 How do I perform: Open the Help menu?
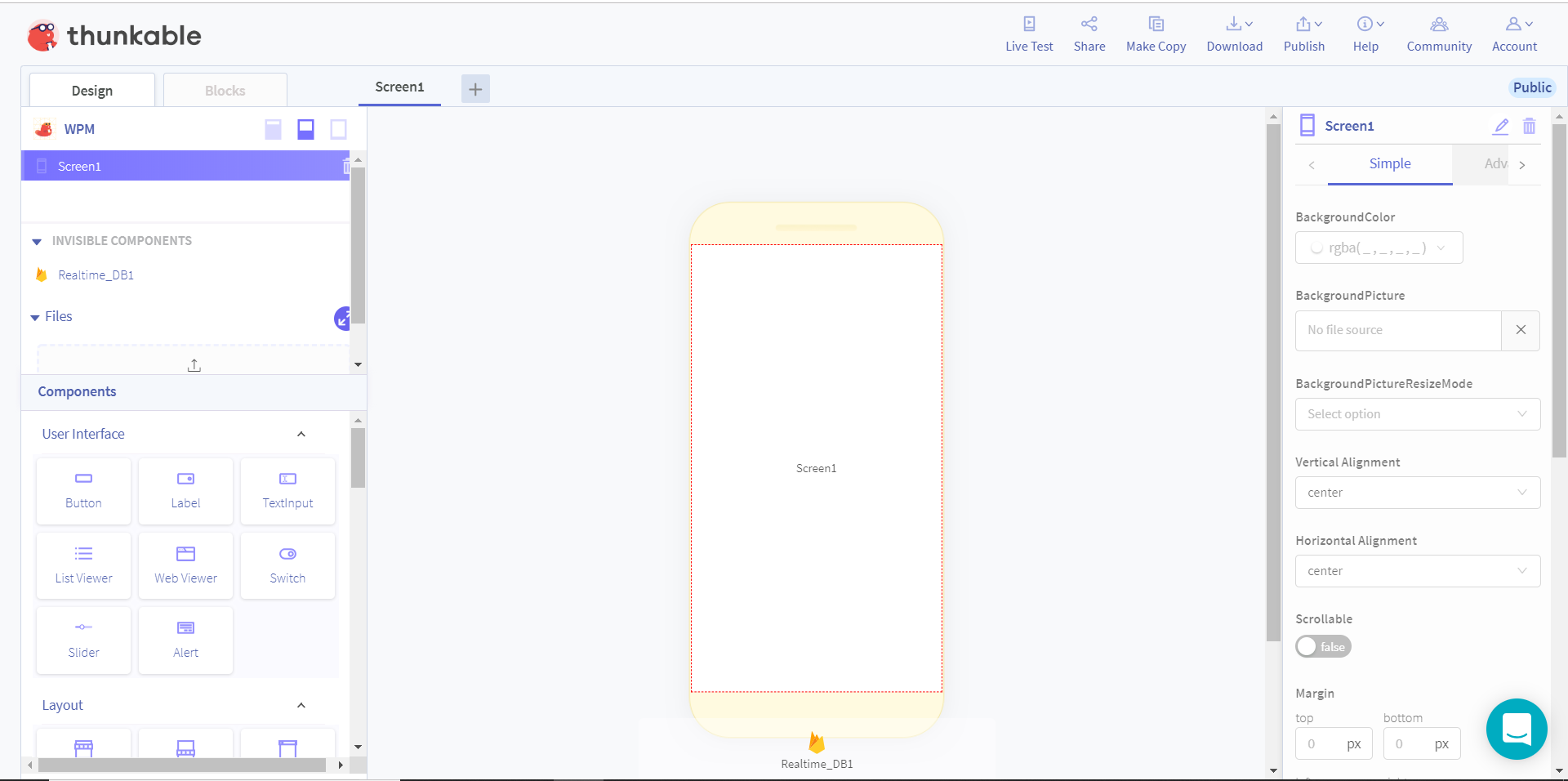1366,34
